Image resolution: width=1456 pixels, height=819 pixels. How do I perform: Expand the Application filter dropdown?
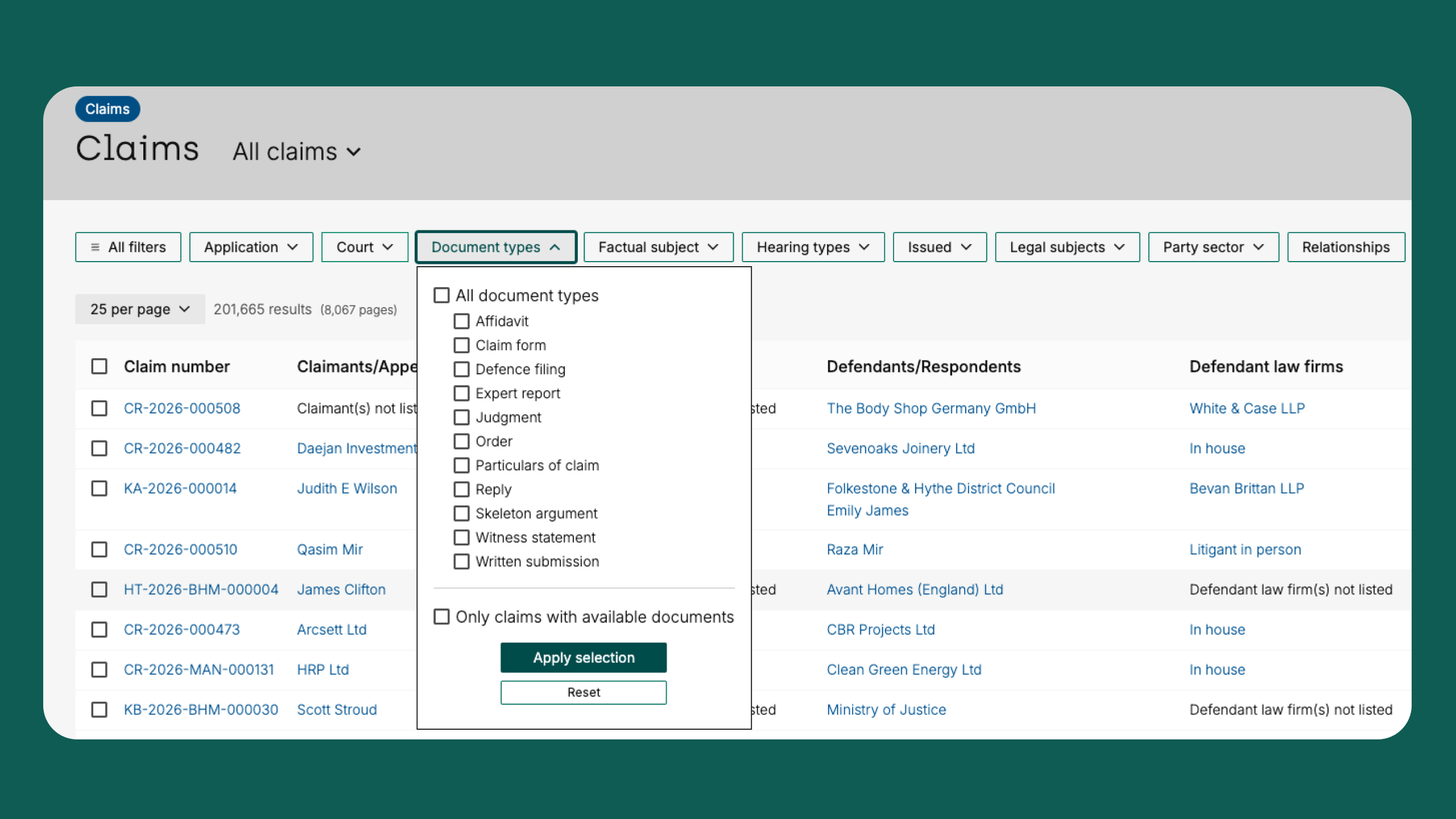click(251, 247)
